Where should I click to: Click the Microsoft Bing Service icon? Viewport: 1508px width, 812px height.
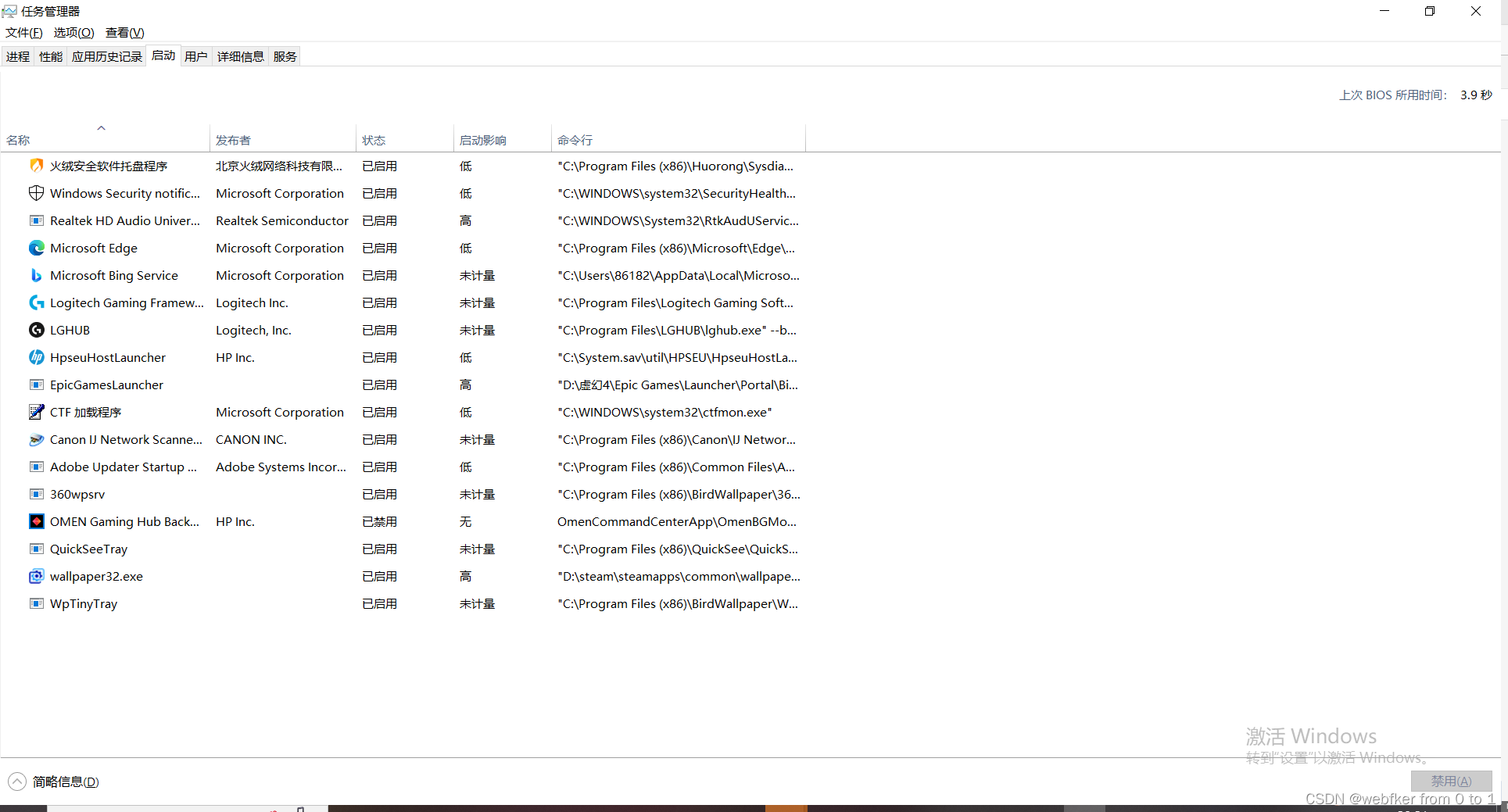tap(36, 275)
